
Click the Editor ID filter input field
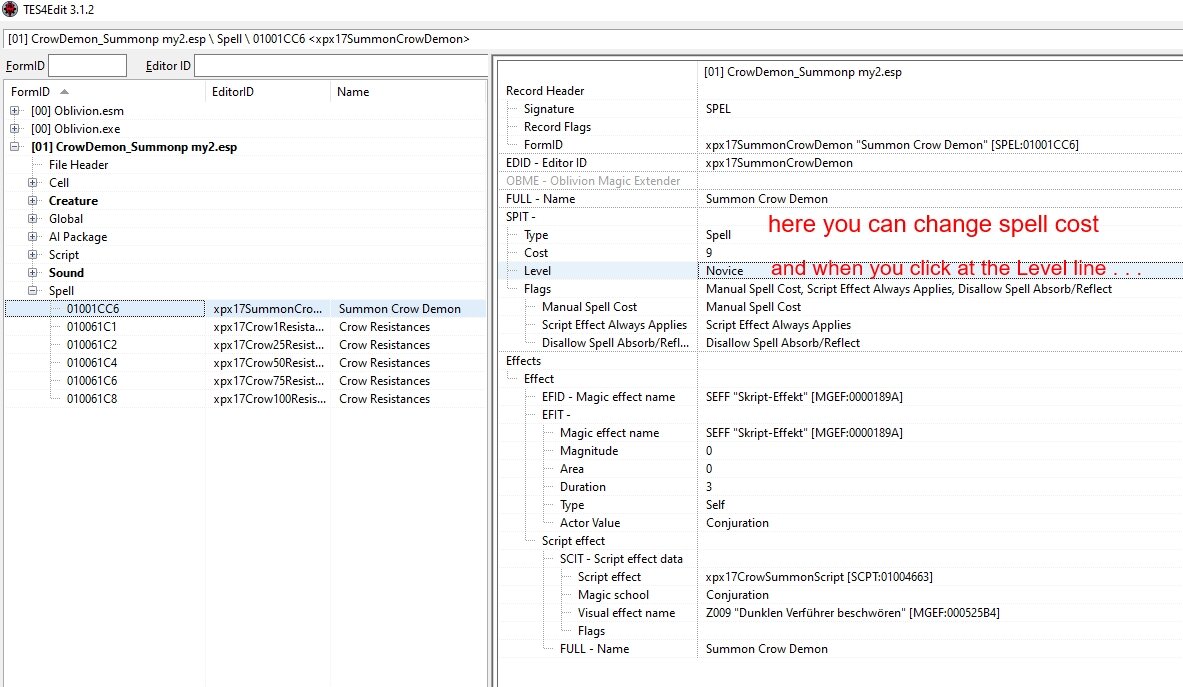[x=340, y=66]
